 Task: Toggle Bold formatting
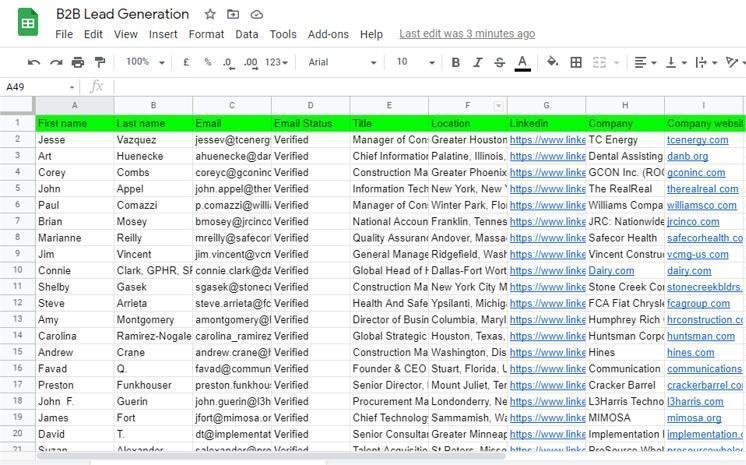coord(455,63)
